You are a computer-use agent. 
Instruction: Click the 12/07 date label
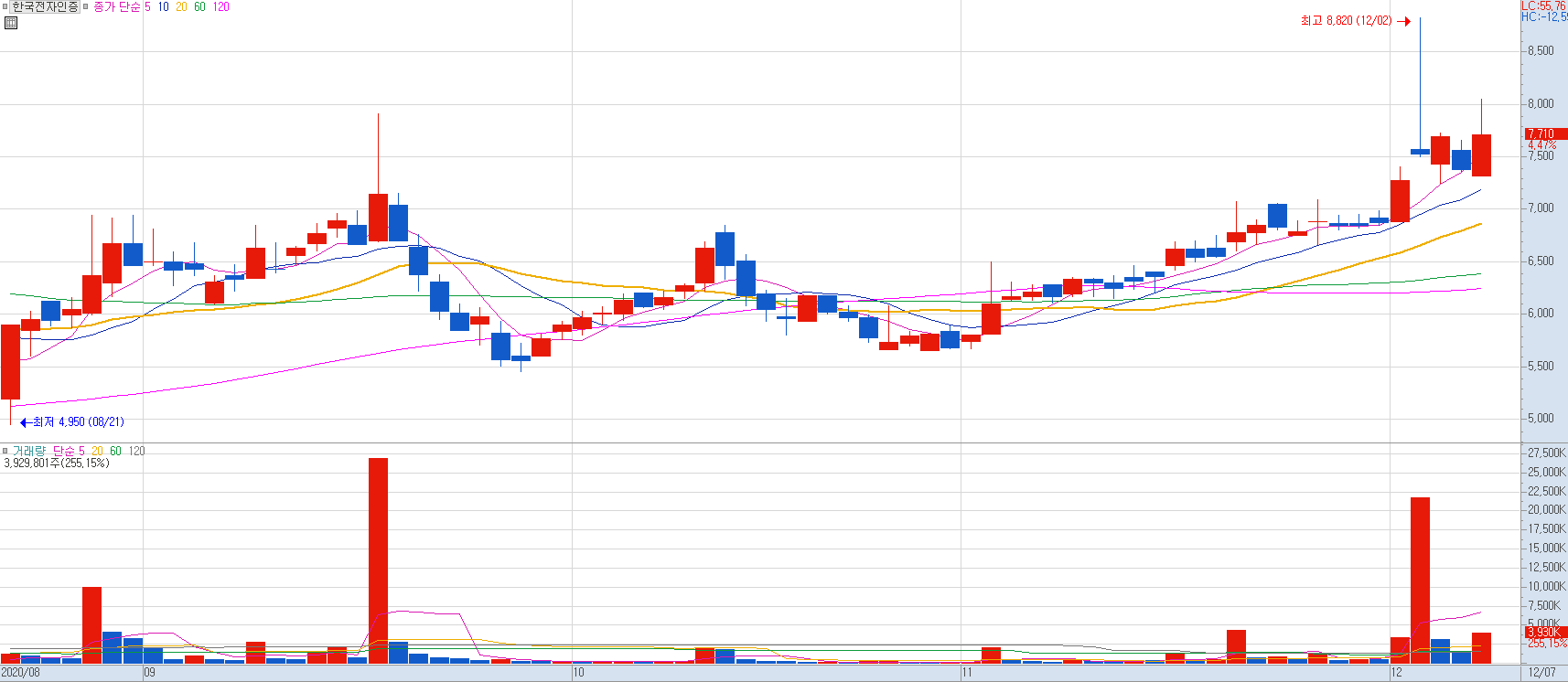point(1541,673)
